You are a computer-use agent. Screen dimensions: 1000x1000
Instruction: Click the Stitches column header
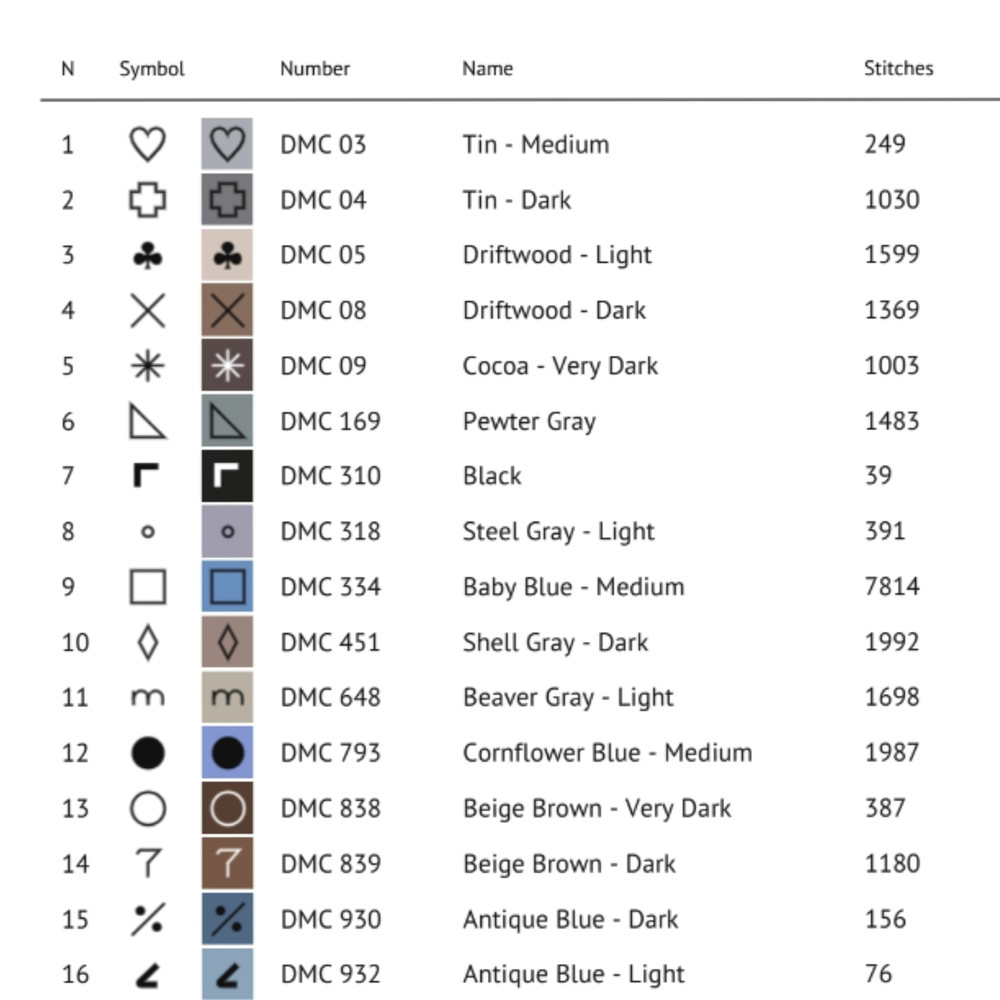[x=898, y=69]
